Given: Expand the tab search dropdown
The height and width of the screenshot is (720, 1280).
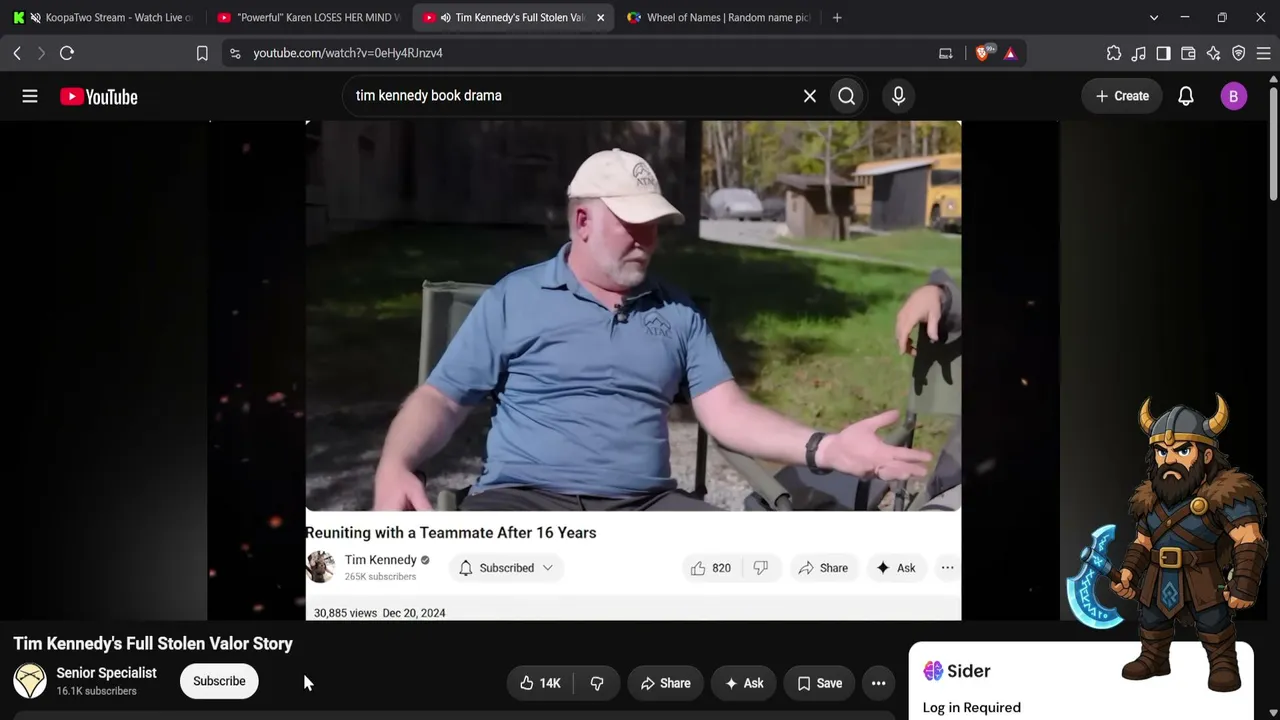Looking at the screenshot, I should (x=1154, y=17).
